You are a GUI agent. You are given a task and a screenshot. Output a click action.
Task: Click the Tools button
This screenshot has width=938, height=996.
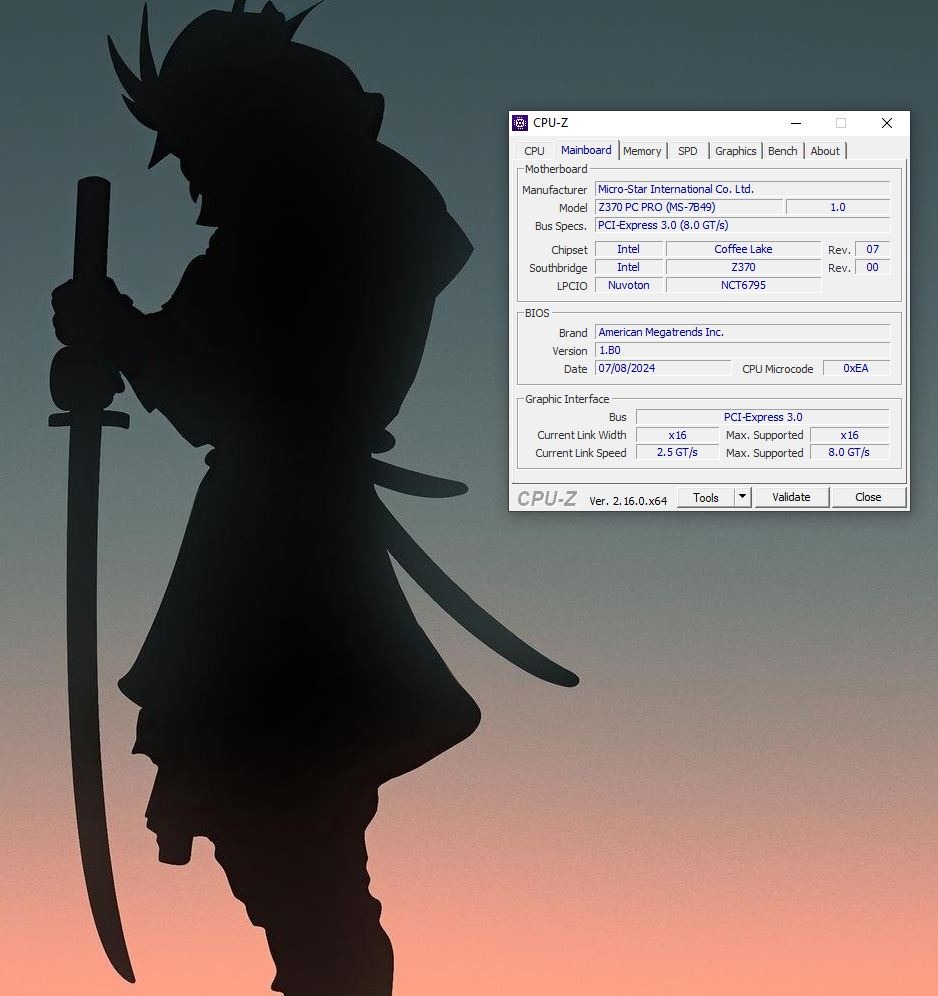[x=706, y=497]
